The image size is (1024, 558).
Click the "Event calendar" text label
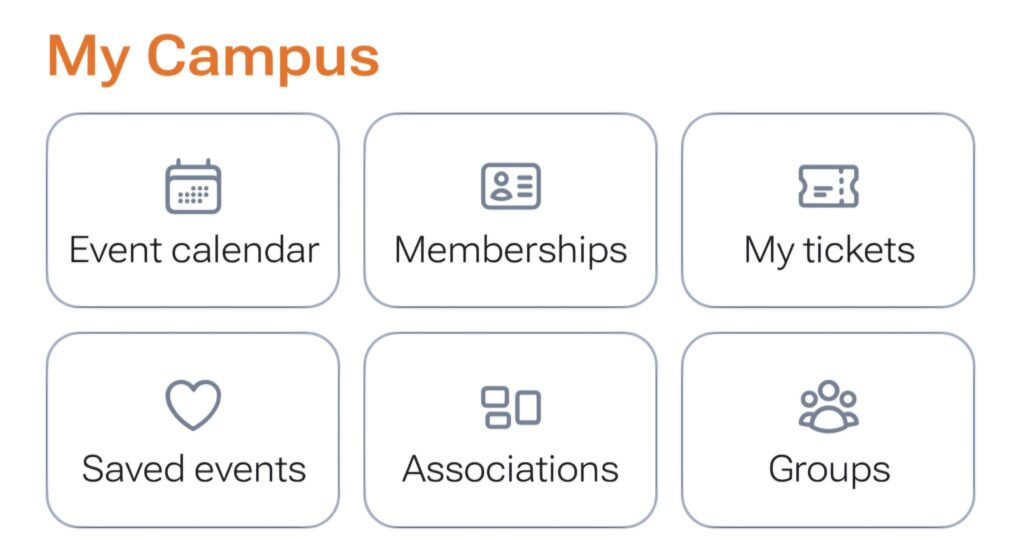click(x=194, y=250)
